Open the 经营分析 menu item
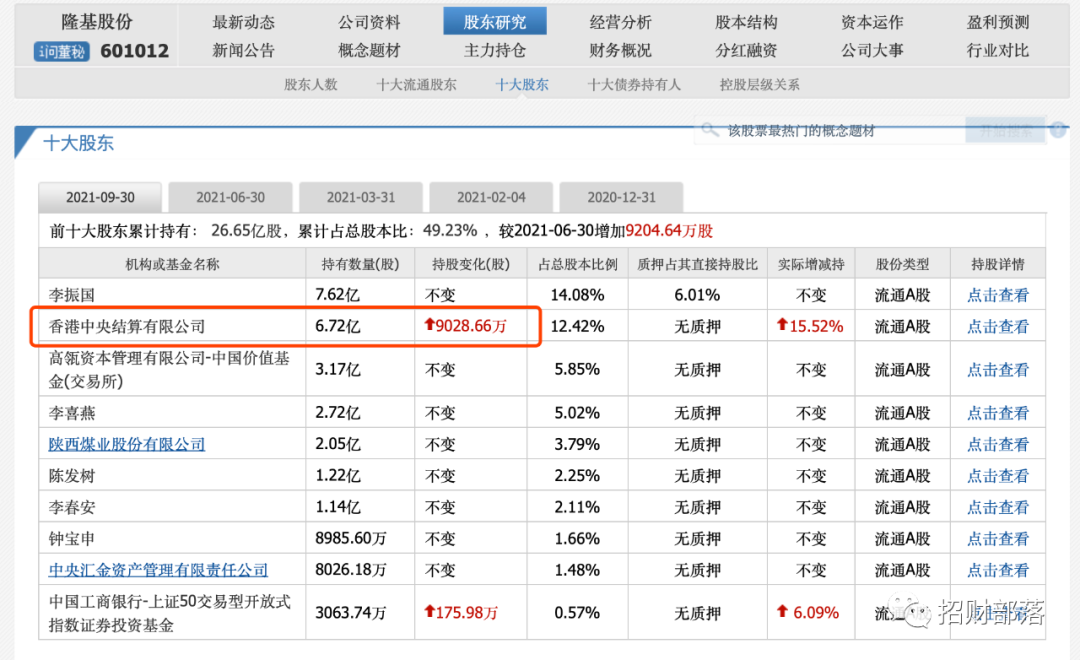 pyautogui.click(x=622, y=20)
